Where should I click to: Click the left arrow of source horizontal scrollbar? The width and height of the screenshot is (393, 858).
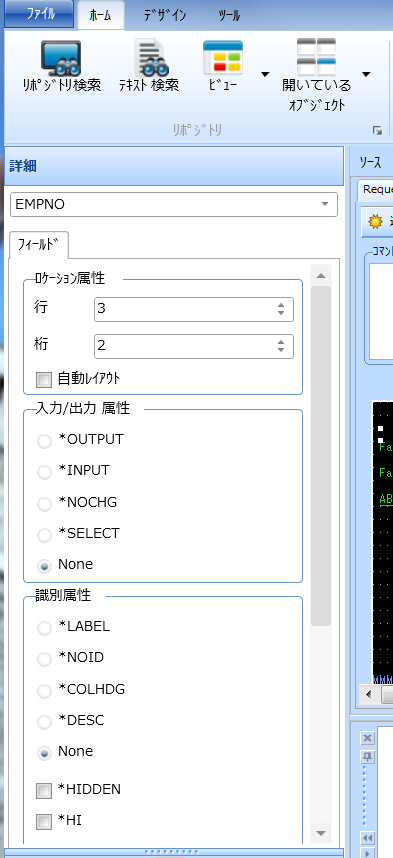368,695
